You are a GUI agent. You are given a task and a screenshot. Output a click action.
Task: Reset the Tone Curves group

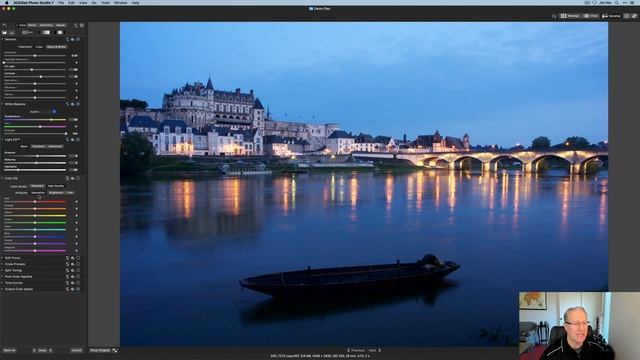point(68,283)
